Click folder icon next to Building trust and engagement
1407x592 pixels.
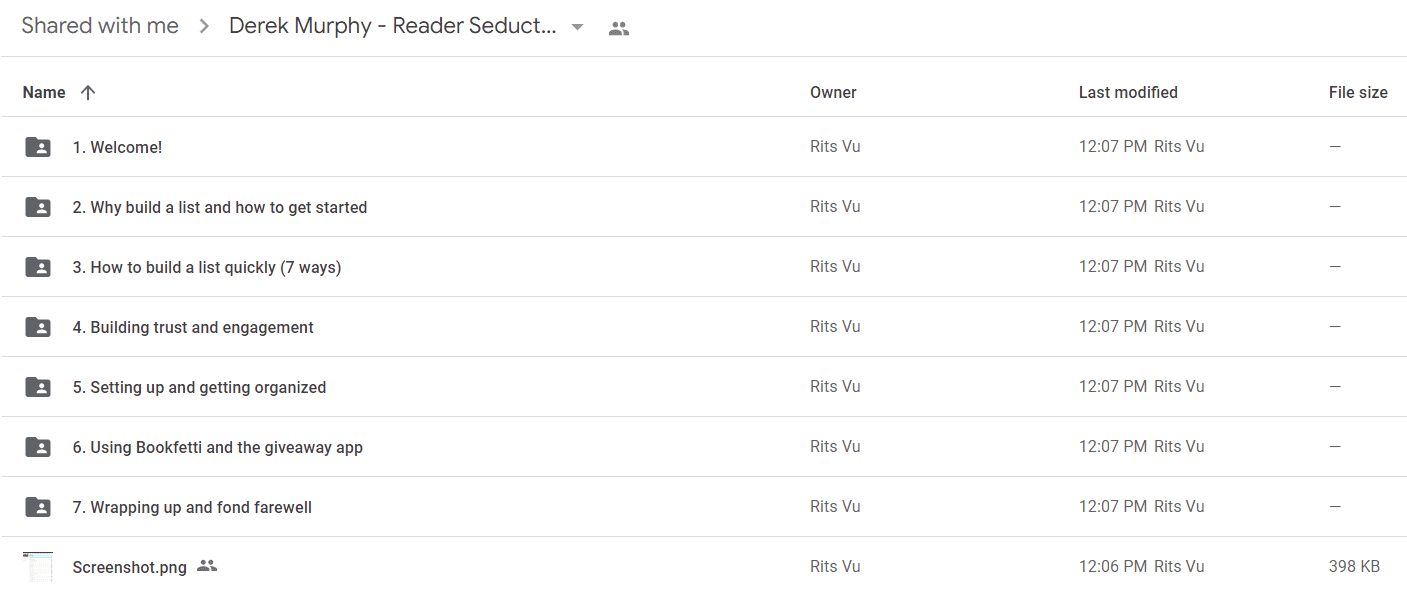tap(38, 327)
